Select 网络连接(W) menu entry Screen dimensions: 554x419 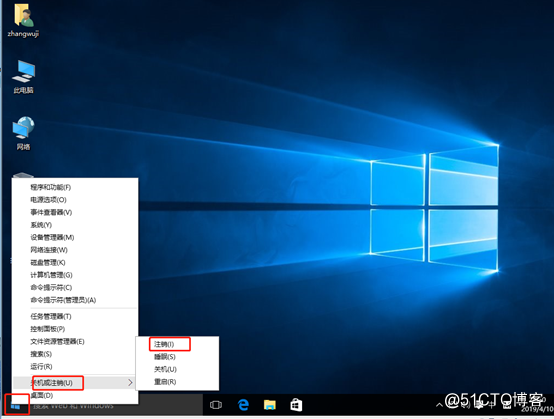click(x=75, y=250)
